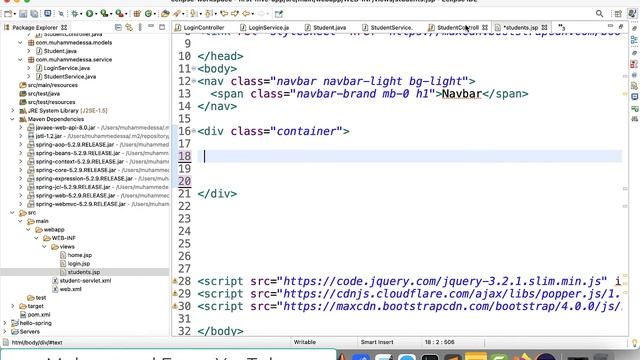The image size is (640, 360).
Task: Click the Save All toolbar icon
Action: (34, 13)
